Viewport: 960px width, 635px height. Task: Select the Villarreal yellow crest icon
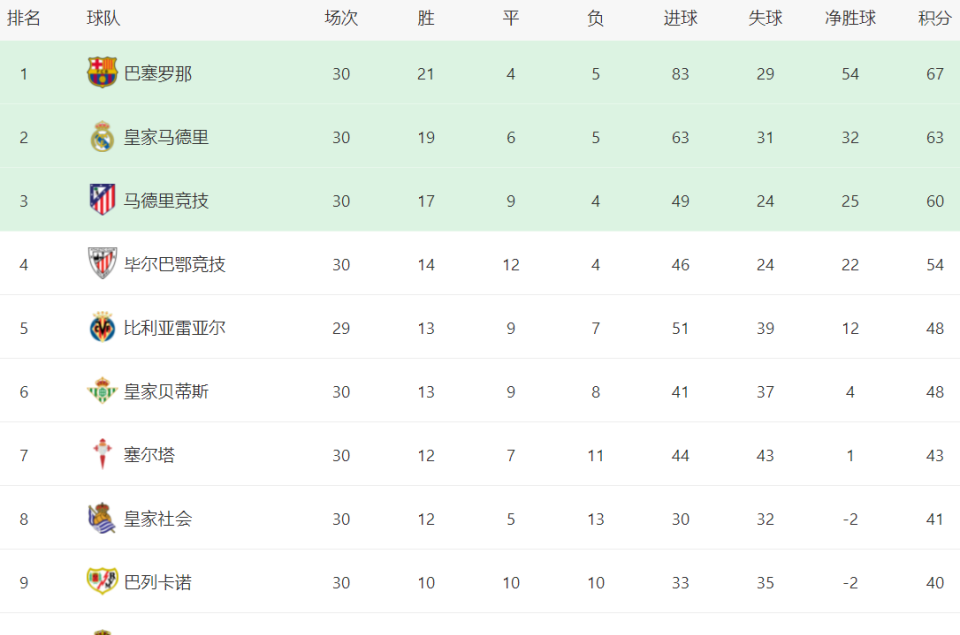point(102,327)
